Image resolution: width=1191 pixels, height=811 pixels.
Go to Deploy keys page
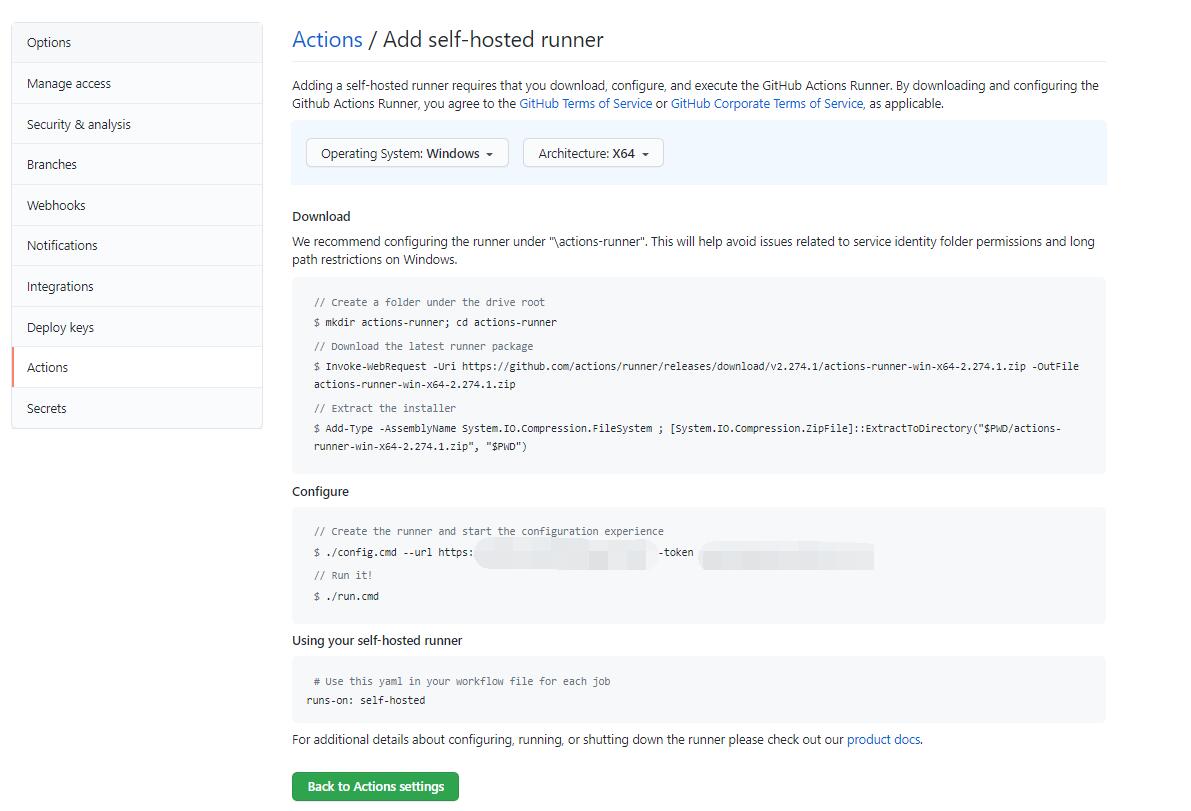[137, 328]
